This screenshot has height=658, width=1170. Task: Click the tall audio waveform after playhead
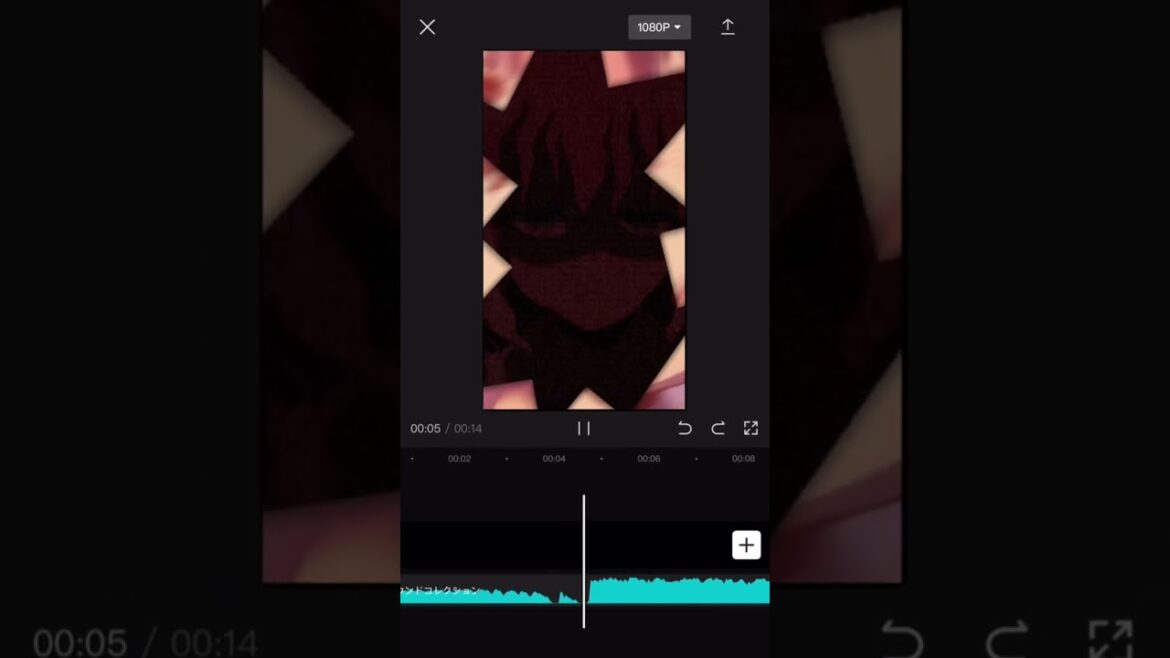(680, 590)
